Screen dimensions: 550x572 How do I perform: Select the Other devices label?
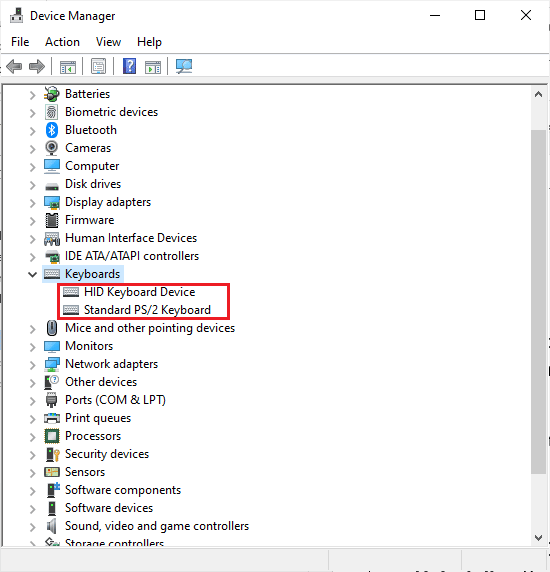(101, 382)
